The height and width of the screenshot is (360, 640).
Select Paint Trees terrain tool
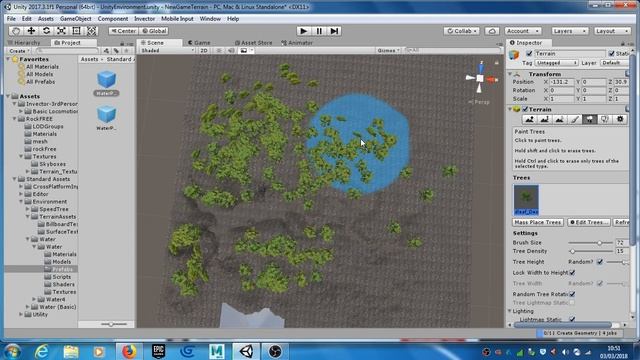[590, 119]
